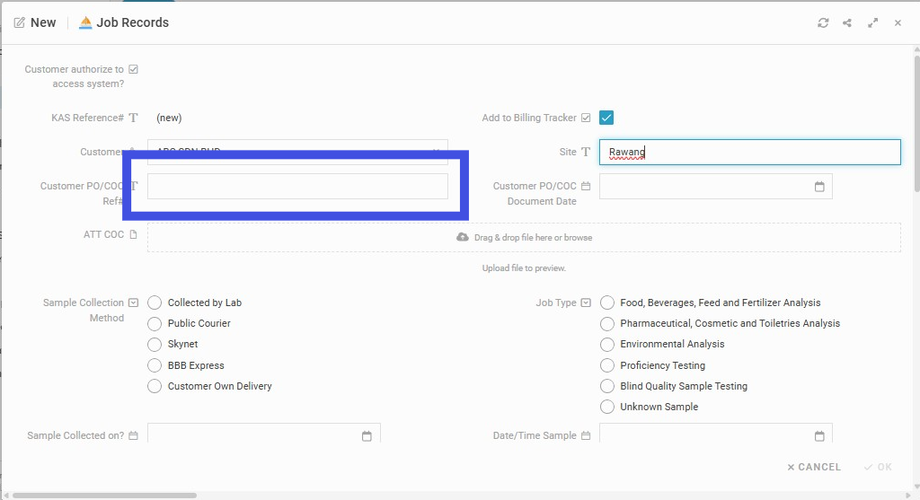Viewport: 920px width, 500px height.
Task: Click the upload cloud icon
Action: point(462,238)
